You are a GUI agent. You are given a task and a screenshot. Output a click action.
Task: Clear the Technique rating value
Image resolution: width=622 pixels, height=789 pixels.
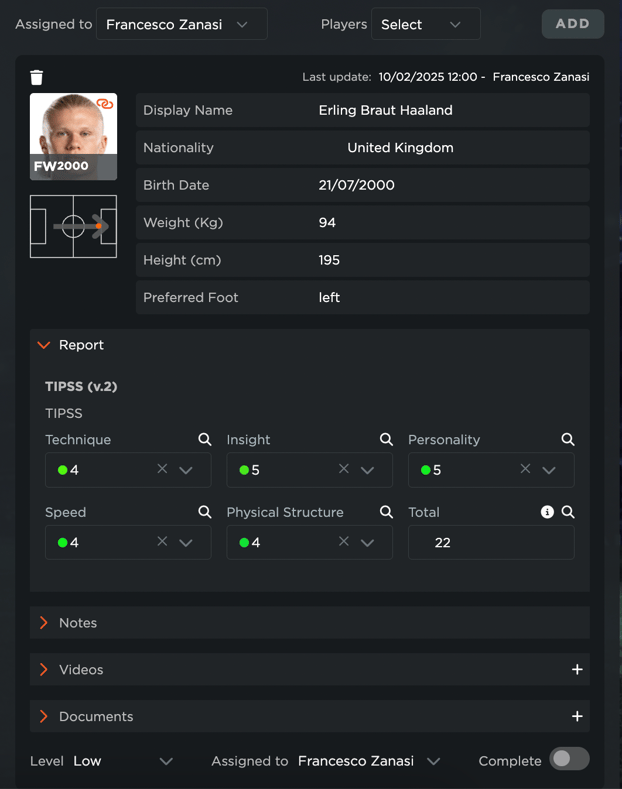pos(162,469)
